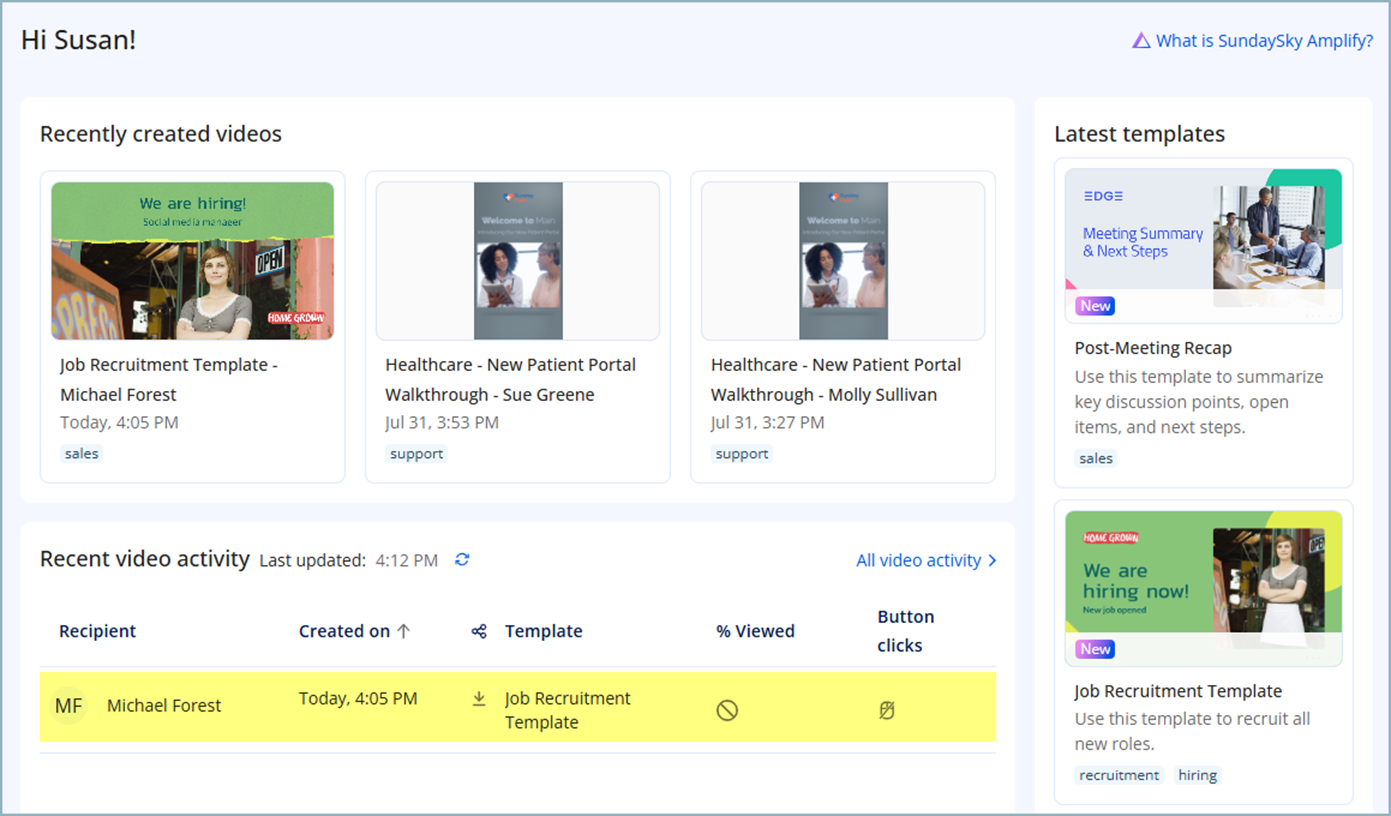
Task: Click the MF avatar circle
Action: 68,706
